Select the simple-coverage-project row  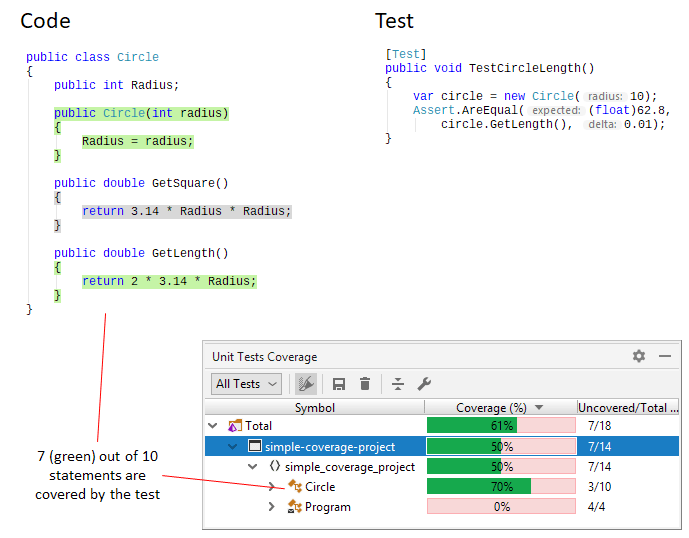tap(330, 446)
